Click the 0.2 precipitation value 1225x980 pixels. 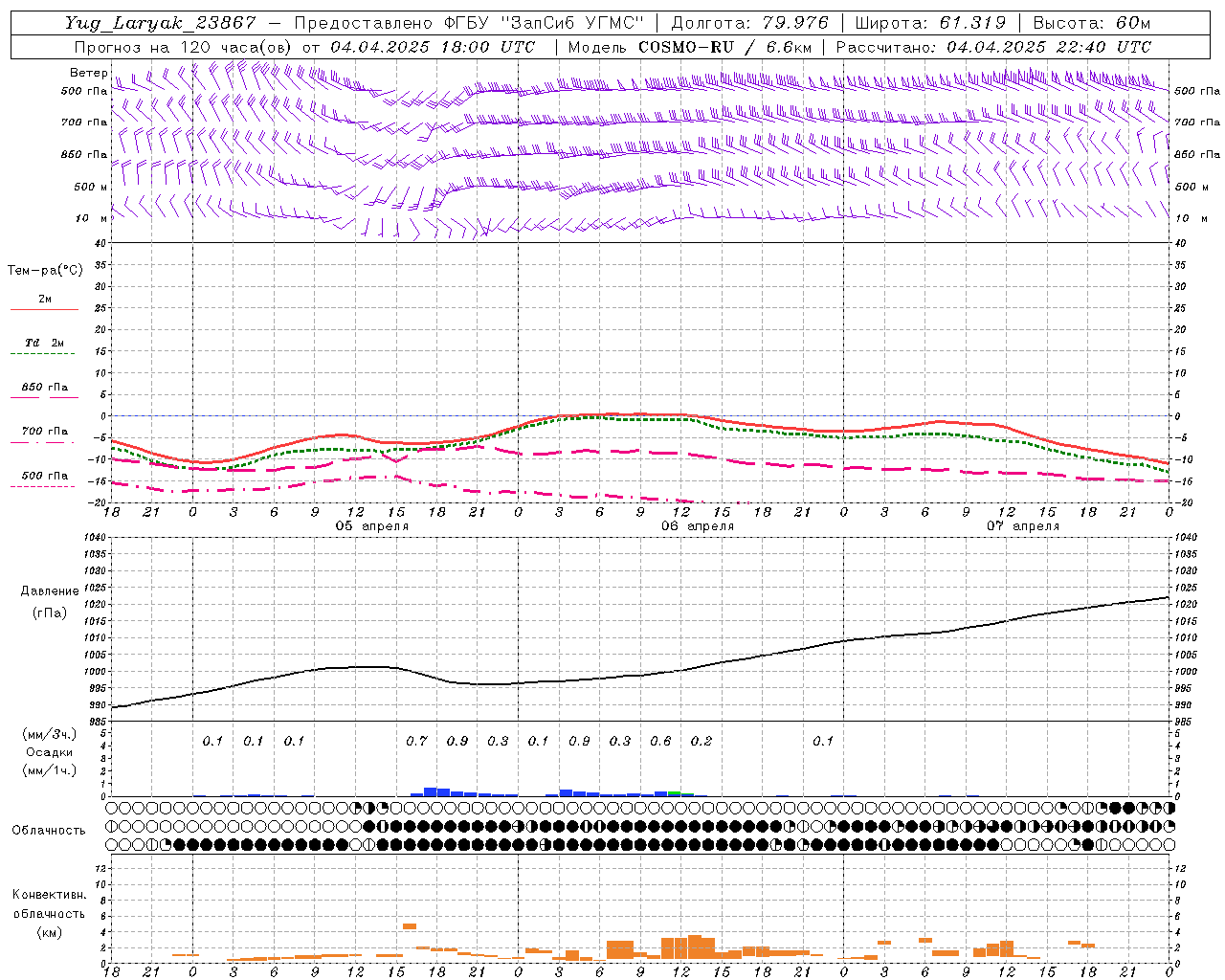(702, 741)
